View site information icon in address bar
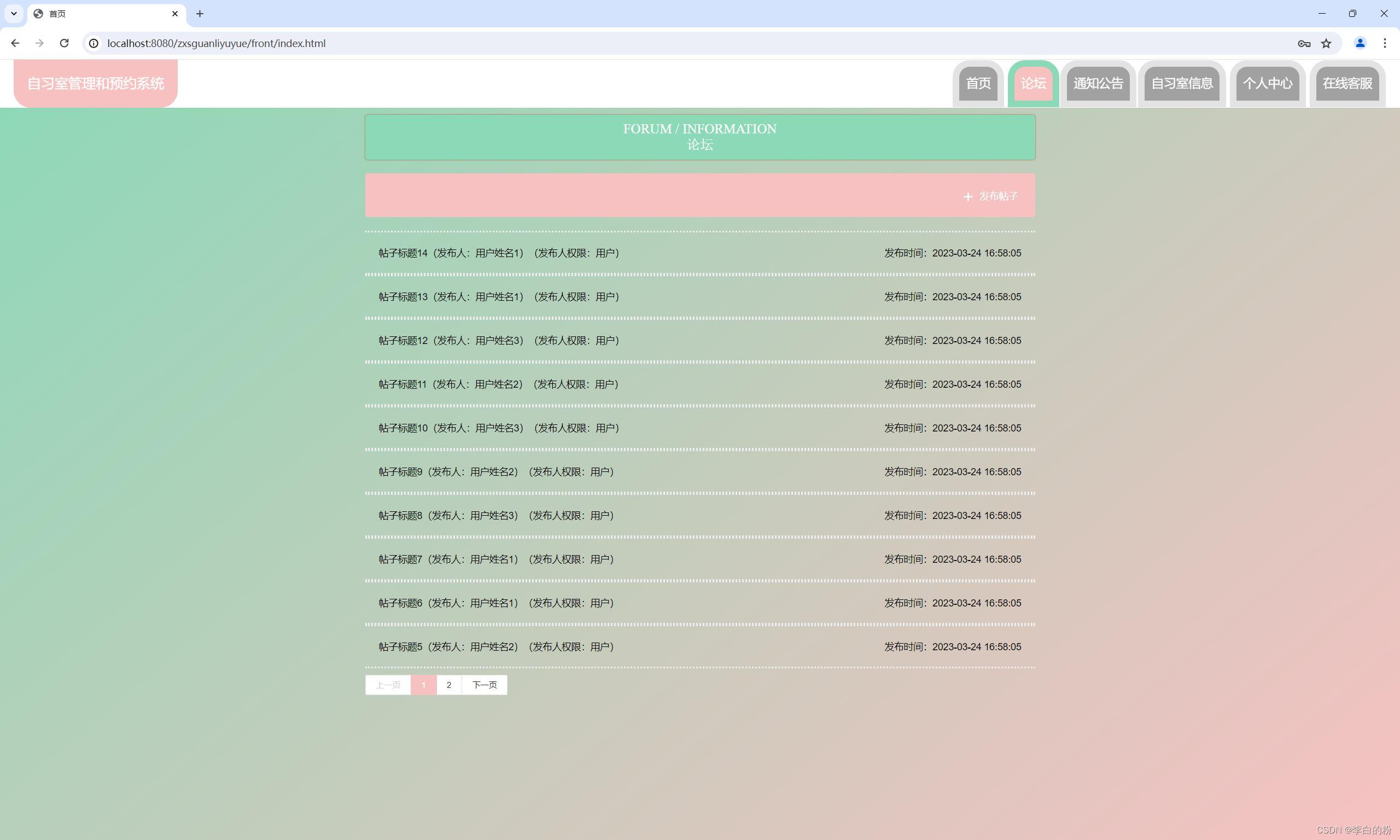1400x840 pixels. click(94, 43)
